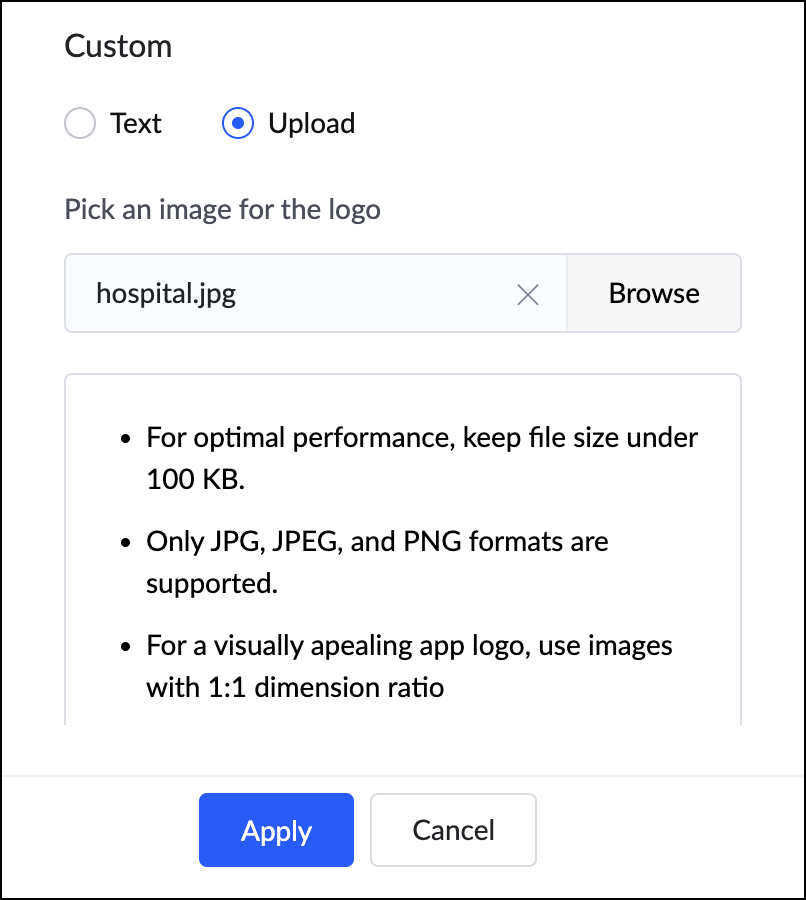
Task: Click the "For optimal performance" file size tip
Action: tap(422, 438)
